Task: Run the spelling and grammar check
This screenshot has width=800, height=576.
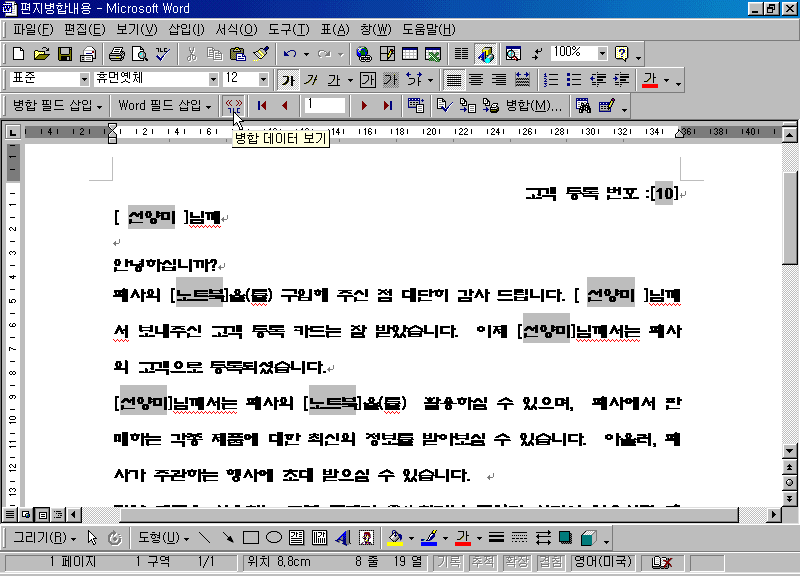Action: click(x=163, y=54)
